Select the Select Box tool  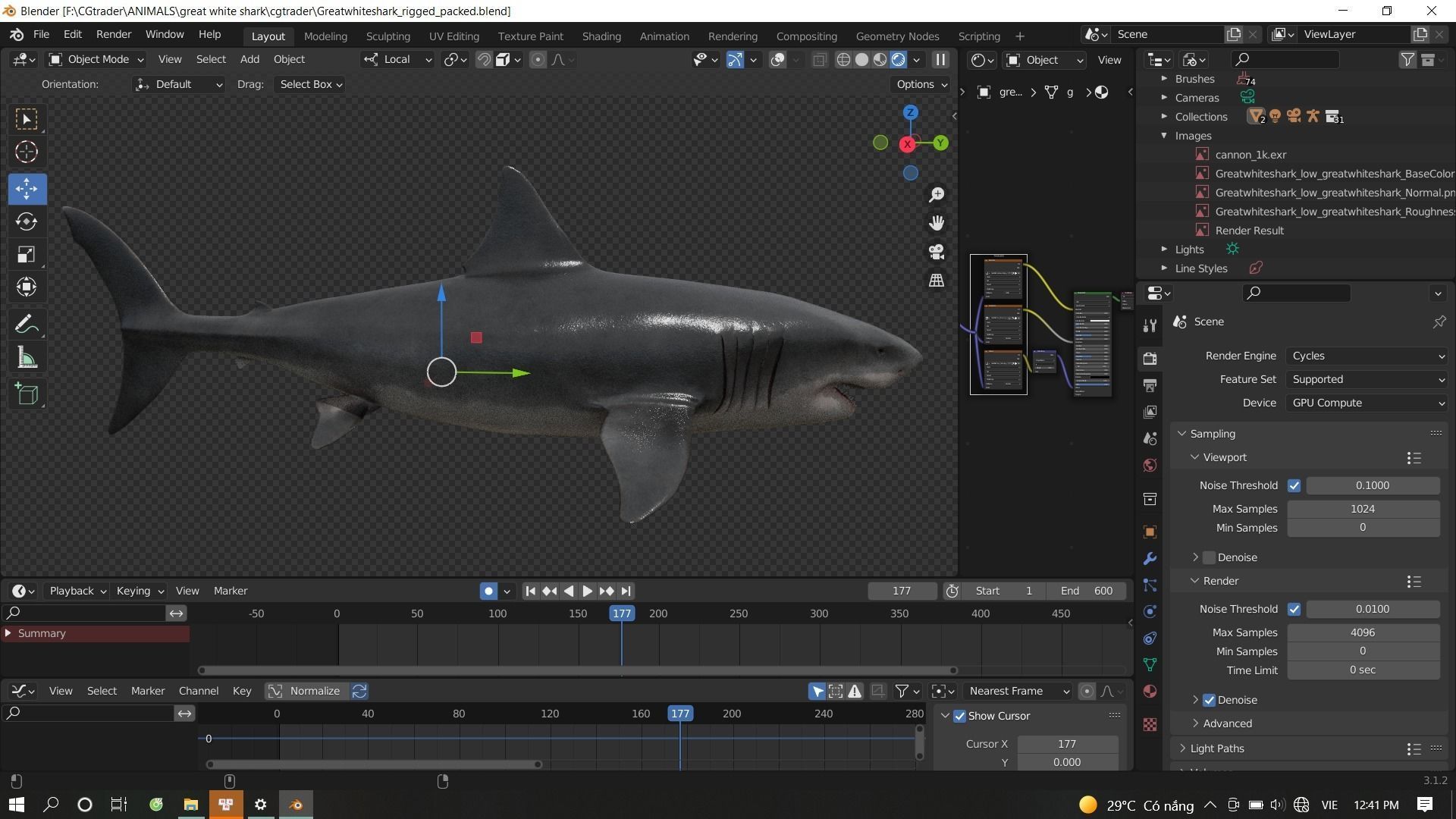(x=27, y=119)
